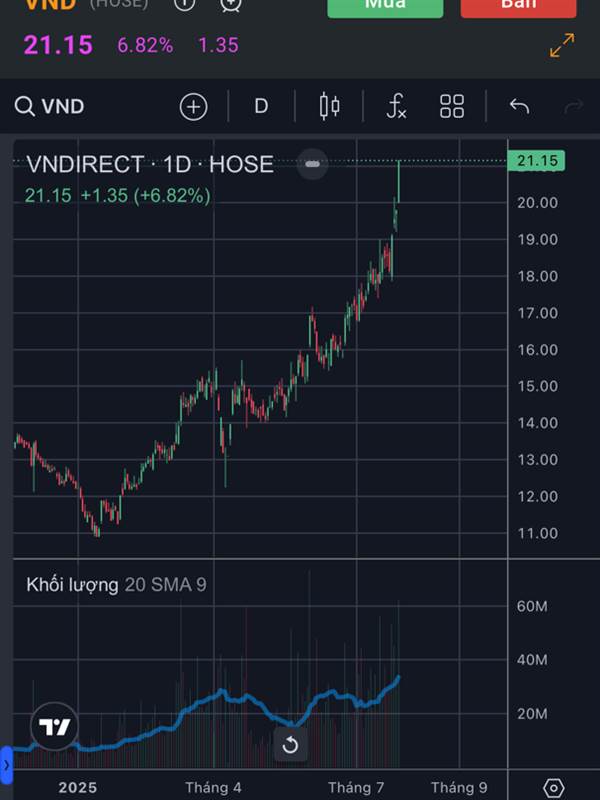Open the layout templates grid icon

click(x=452, y=107)
